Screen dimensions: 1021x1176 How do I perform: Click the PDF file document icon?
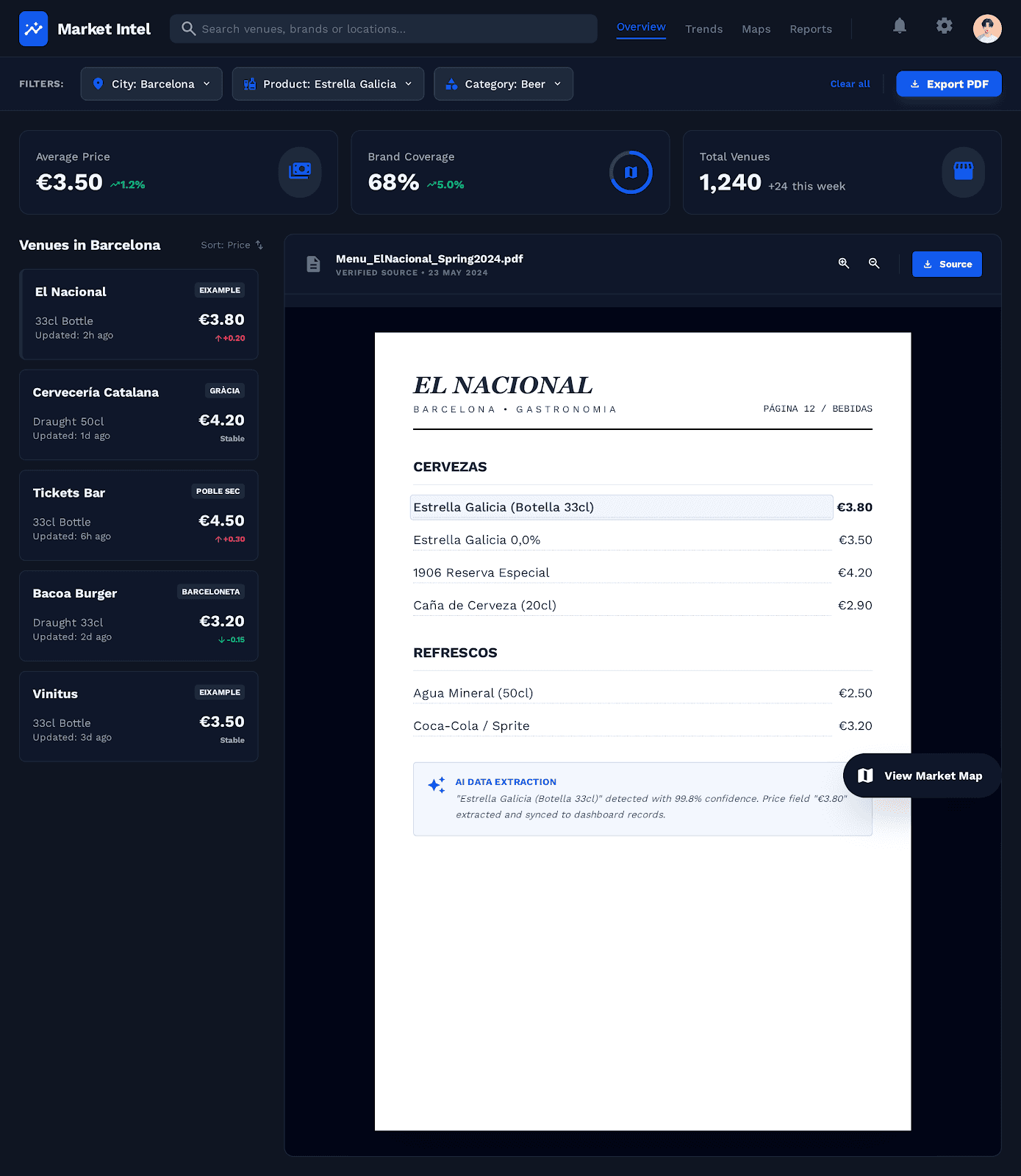[313, 264]
